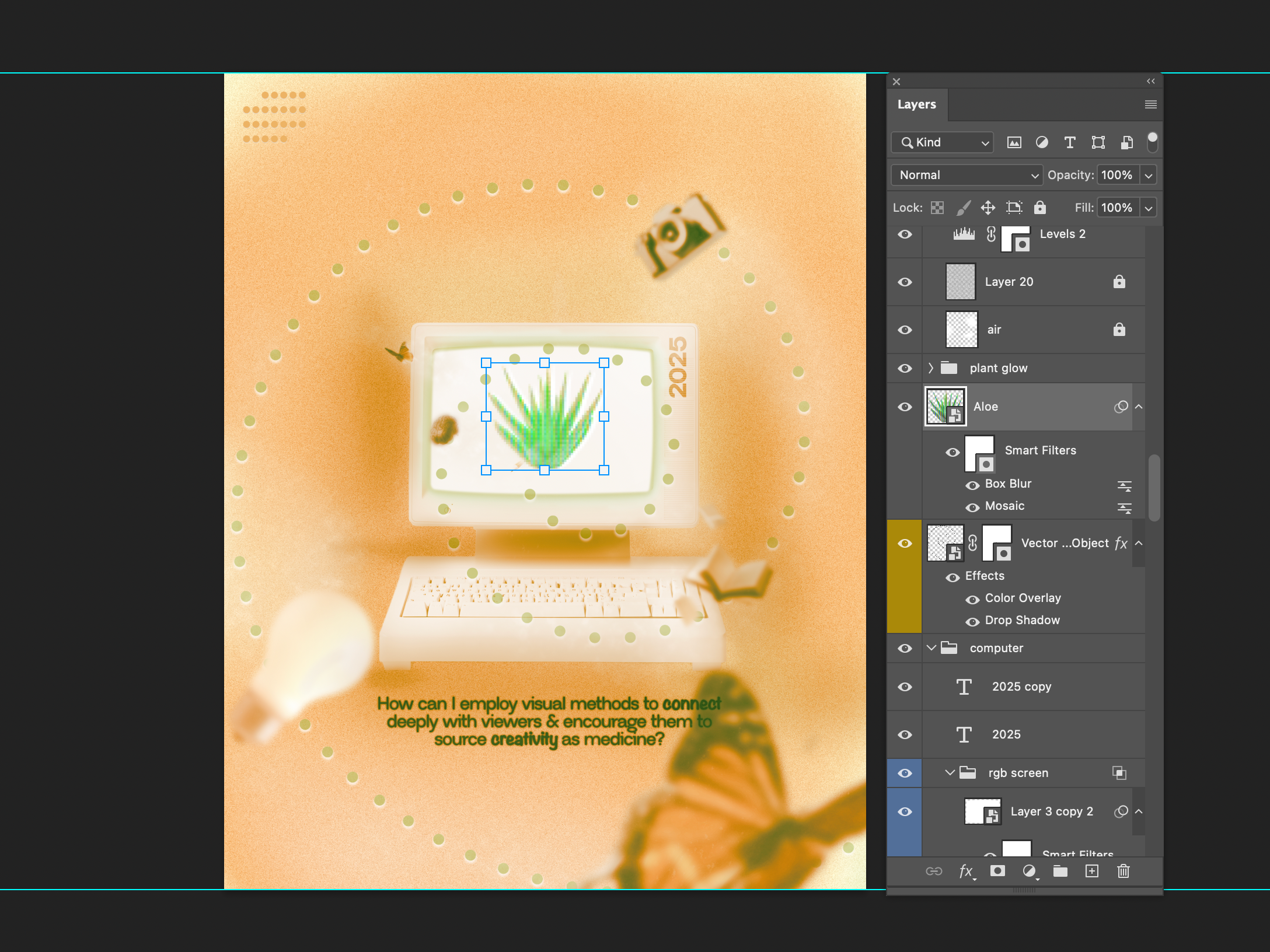Image resolution: width=1270 pixels, height=952 pixels.
Task: Click the Levels 2 histogram adjustment icon
Action: [x=964, y=234]
